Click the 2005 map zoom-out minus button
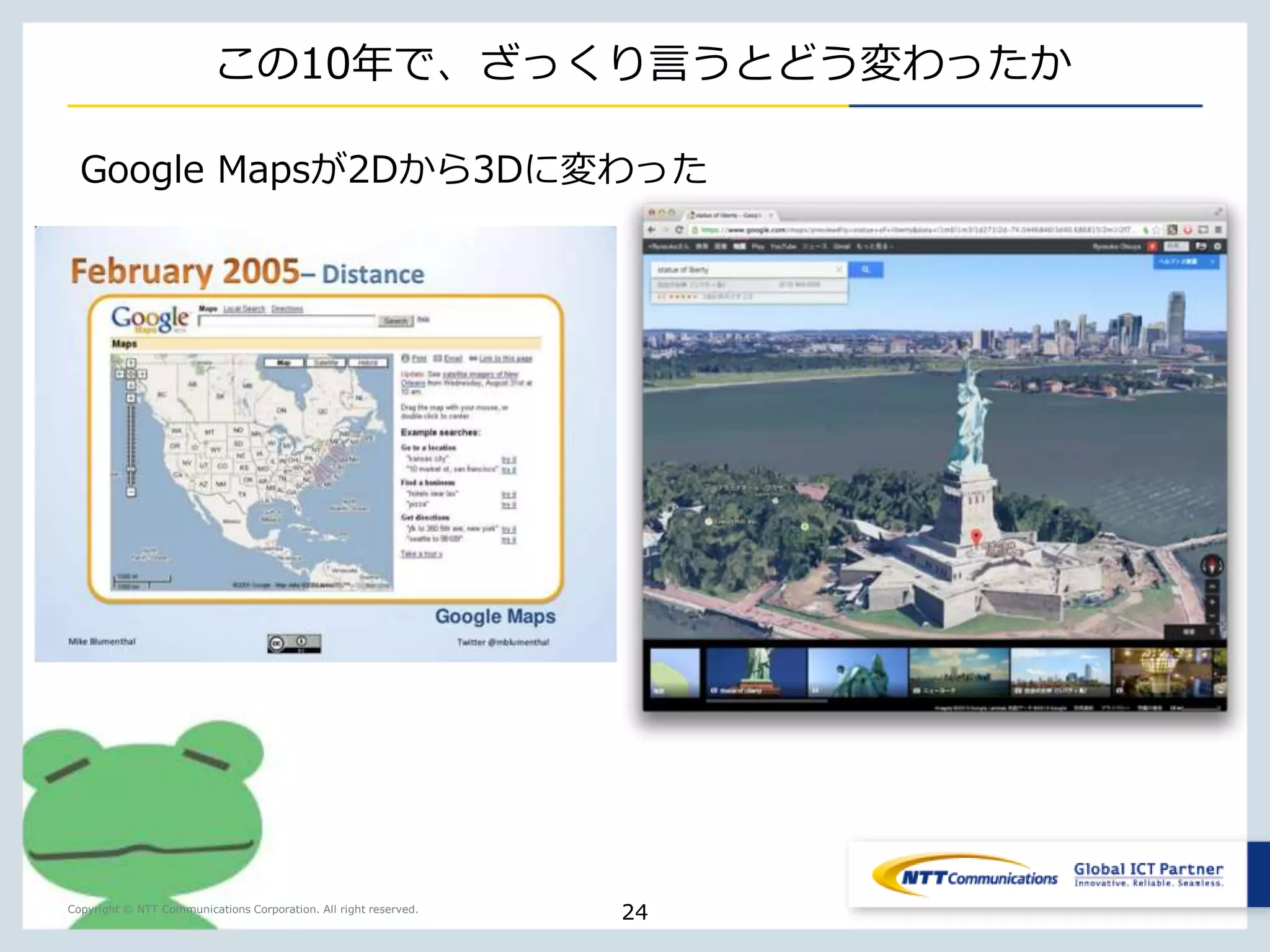The height and width of the screenshot is (952, 1270). click(131, 493)
